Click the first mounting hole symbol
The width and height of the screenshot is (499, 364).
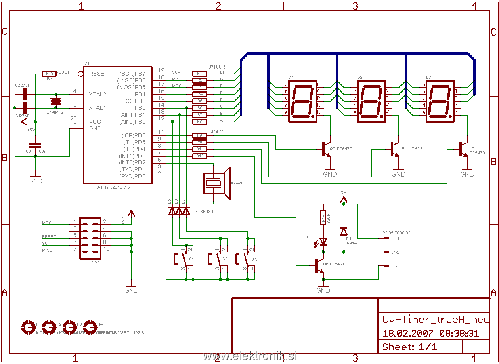click(28, 327)
